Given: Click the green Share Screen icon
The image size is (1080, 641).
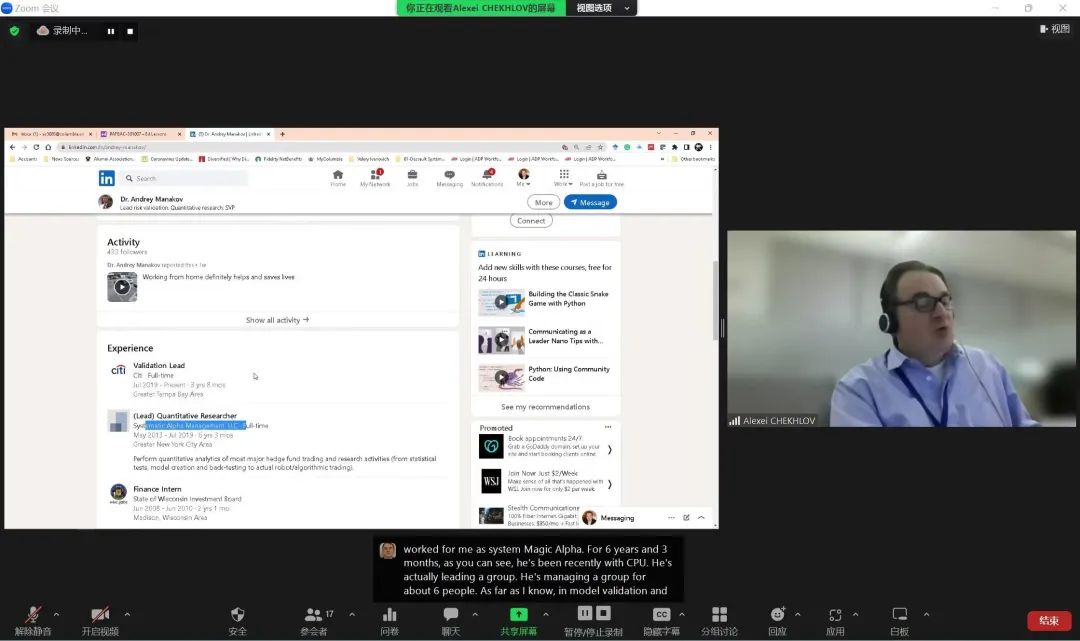Looking at the screenshot, I should (x=519, y=614).
